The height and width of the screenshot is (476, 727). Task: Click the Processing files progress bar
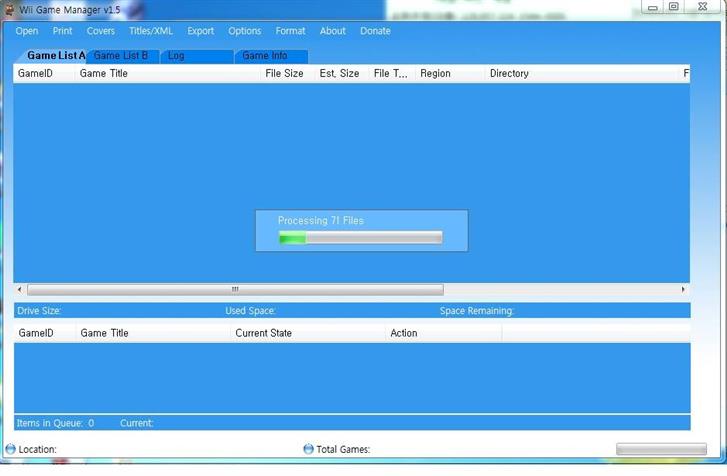click(360, 238)
